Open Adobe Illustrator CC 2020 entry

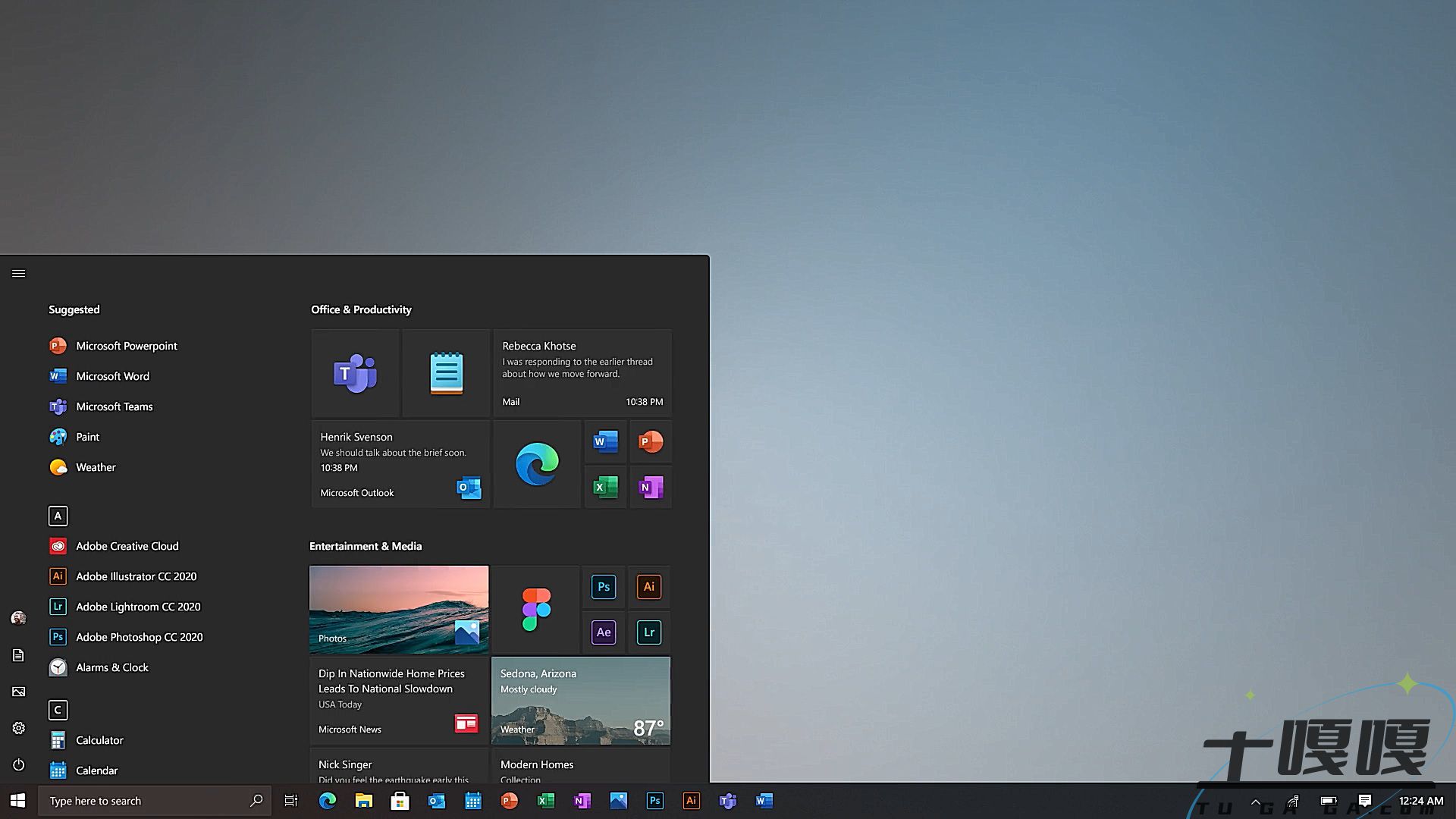[124, 576]
